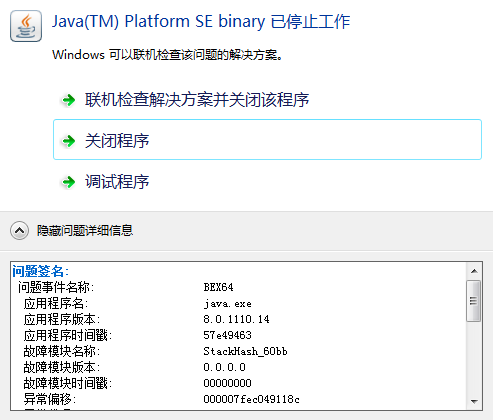Select the java.exe application name value
The height and width of the screenshot is (420, 493).
point(227,304)
